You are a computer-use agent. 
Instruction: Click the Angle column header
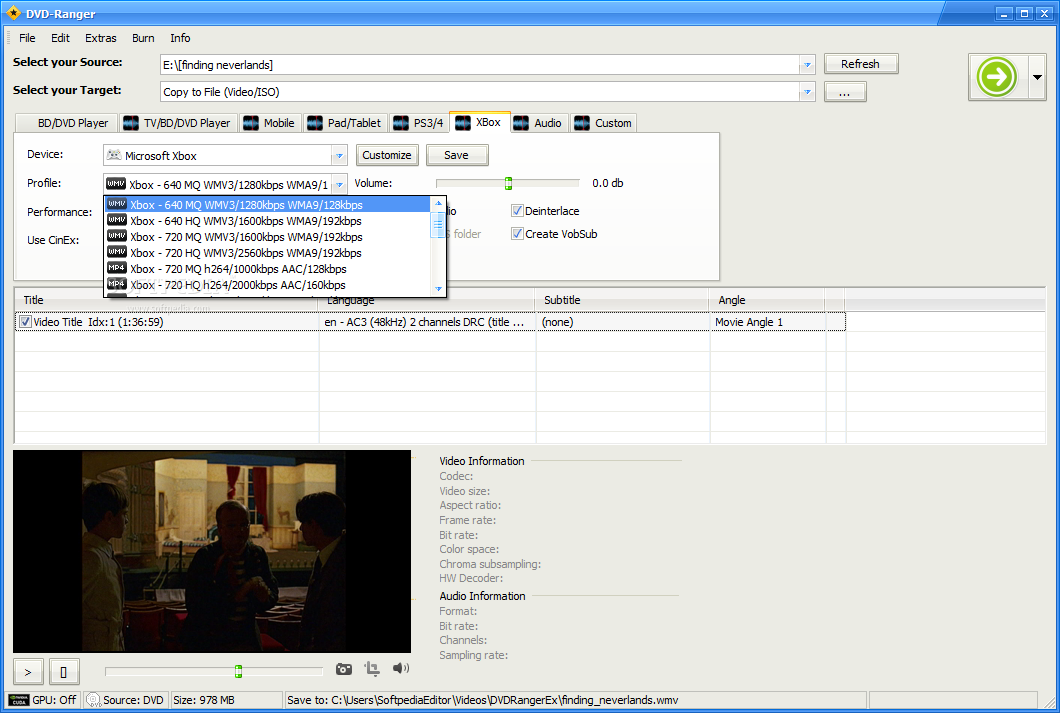coord(767,300)
